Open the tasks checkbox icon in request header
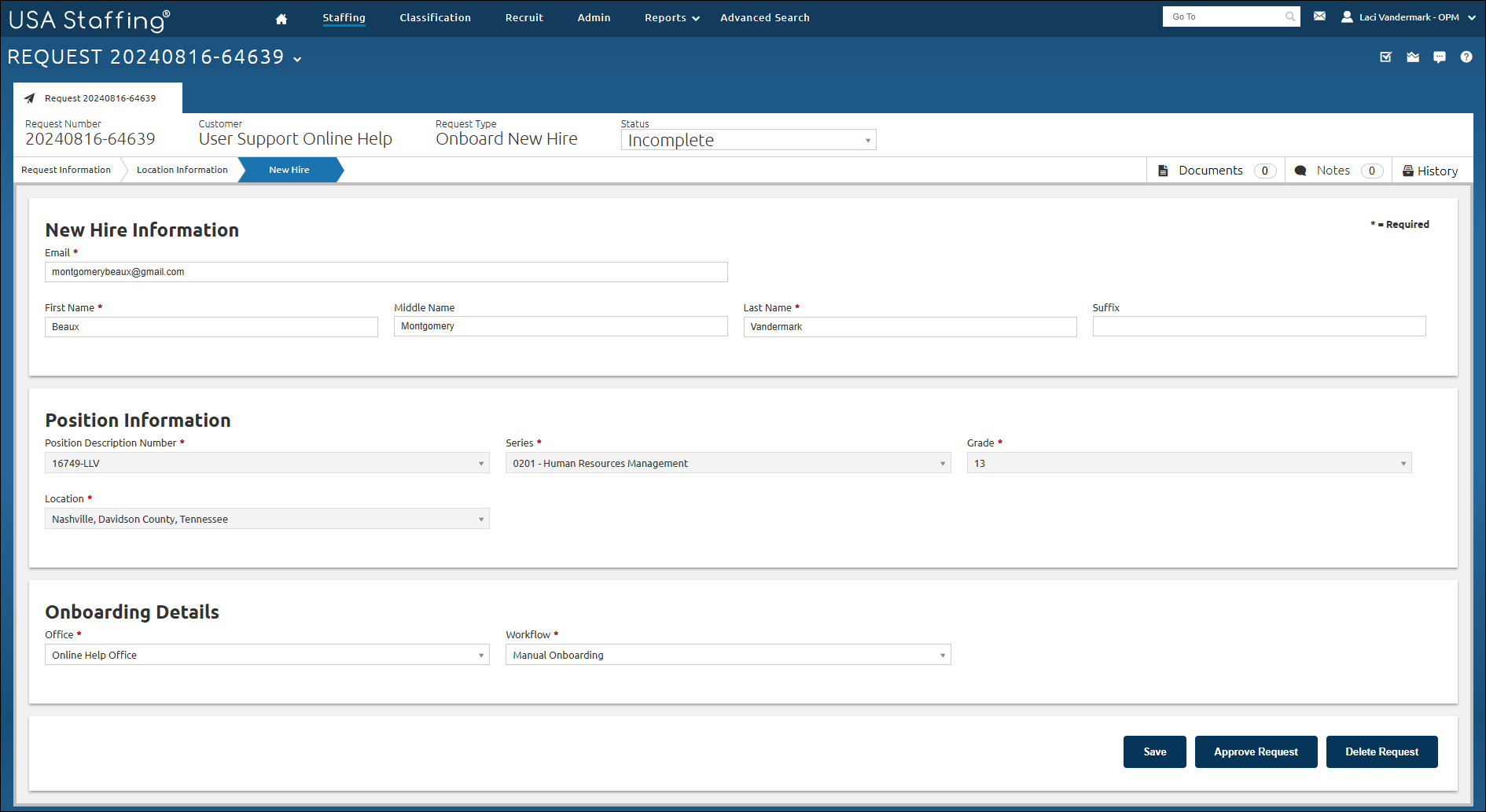The width and height of the screenshot is (1486, 812). pyautogui.click(x=1386, y=57)
